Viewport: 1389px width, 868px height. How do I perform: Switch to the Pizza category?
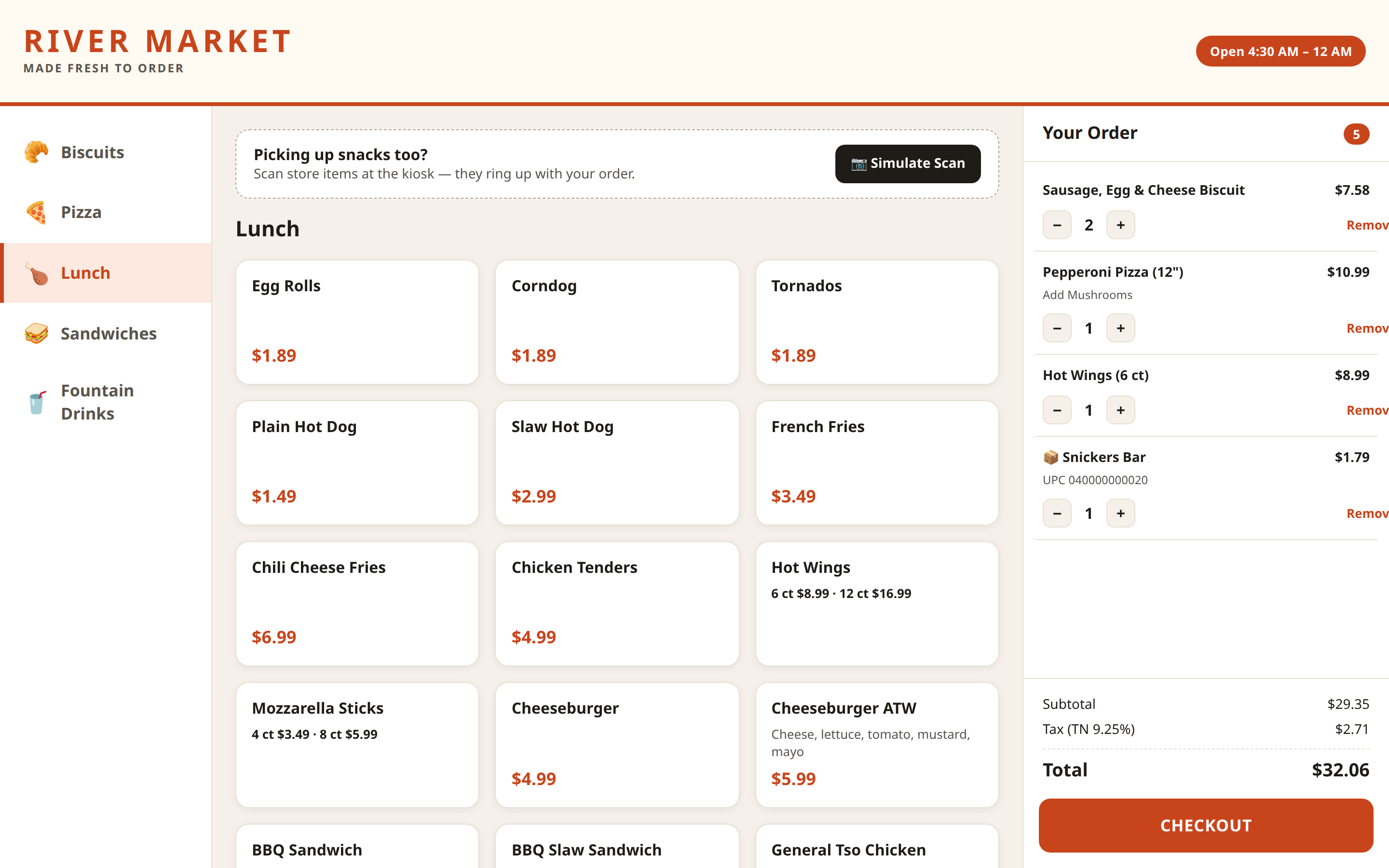pyautogui.click(x=106, y=212)
